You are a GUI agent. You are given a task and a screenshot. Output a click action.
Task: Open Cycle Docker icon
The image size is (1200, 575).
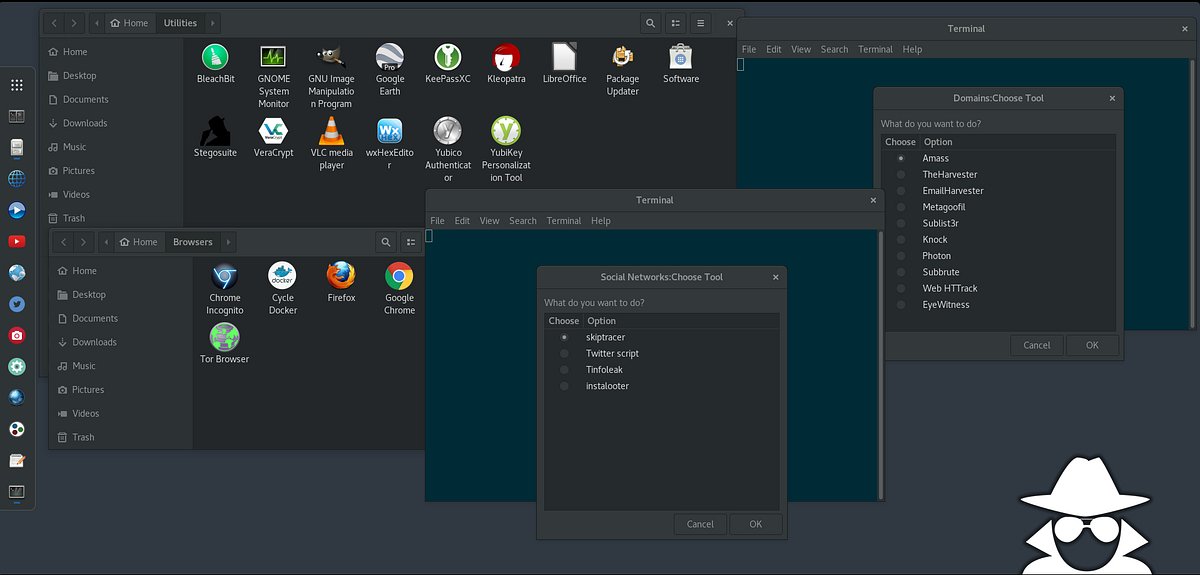pos(283,276)
